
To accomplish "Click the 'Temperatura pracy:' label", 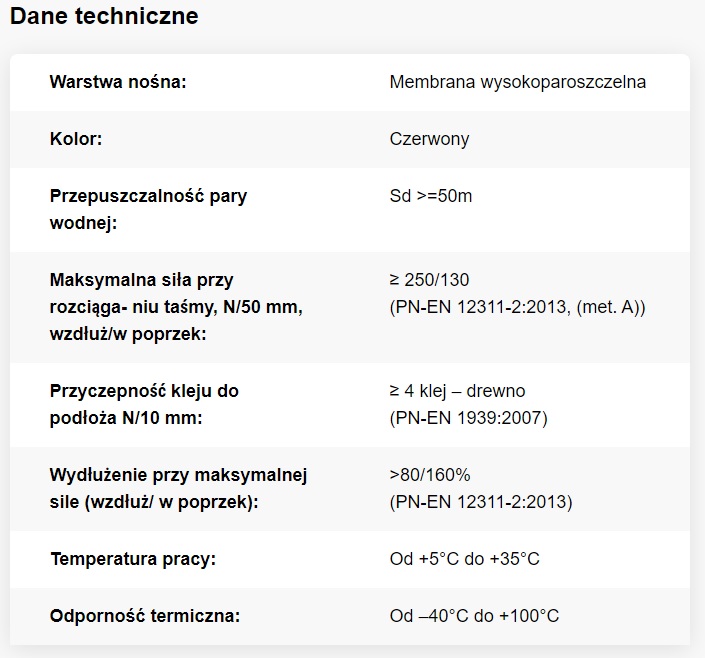I will click(x=133, y=559).
